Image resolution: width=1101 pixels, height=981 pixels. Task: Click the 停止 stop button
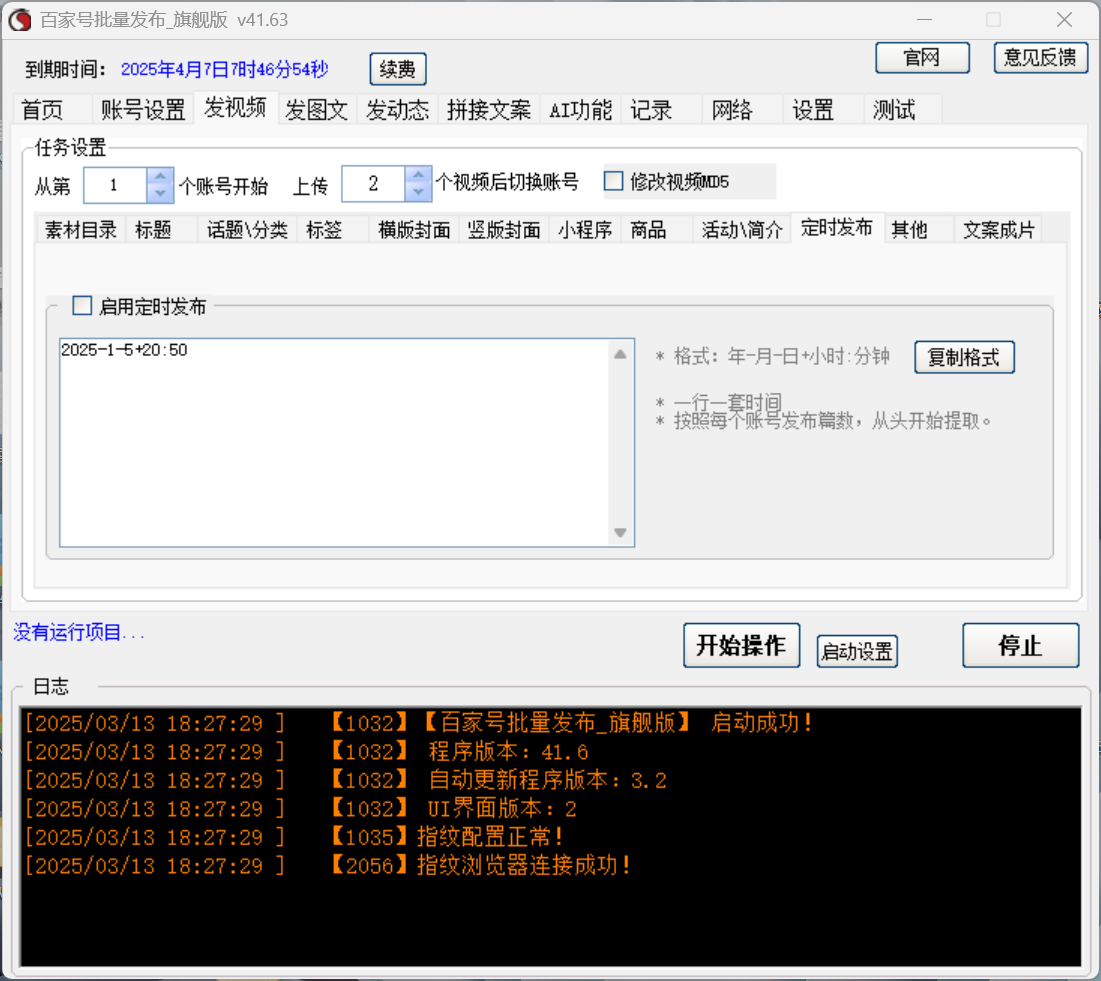[x=1020, y=645]
